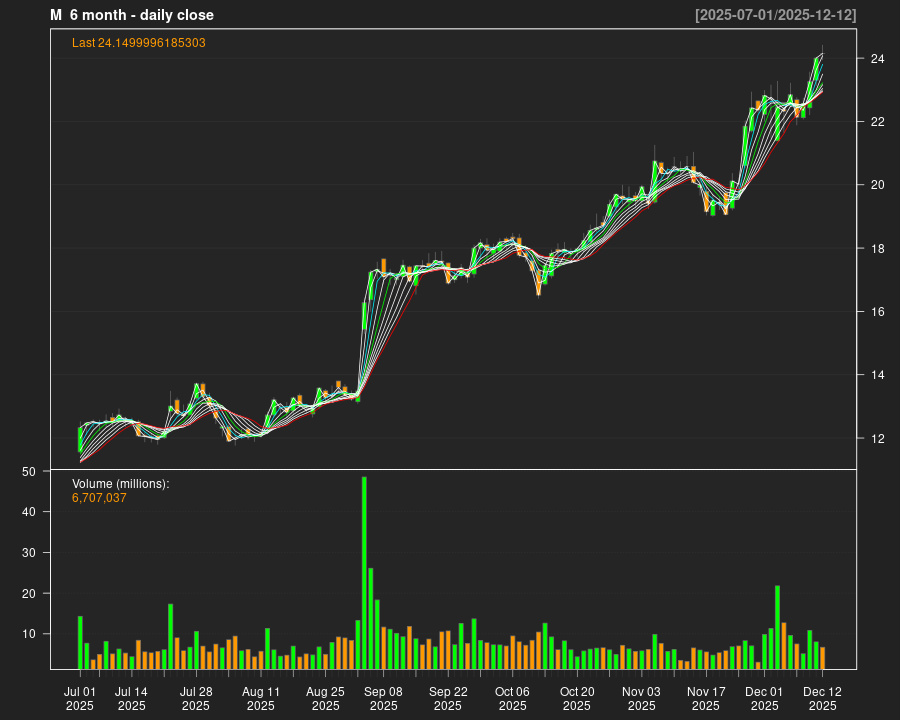The image size is (900, 720).
Task: Click the Nov 03 2025 x-axis label
Action: coord(641,698)
